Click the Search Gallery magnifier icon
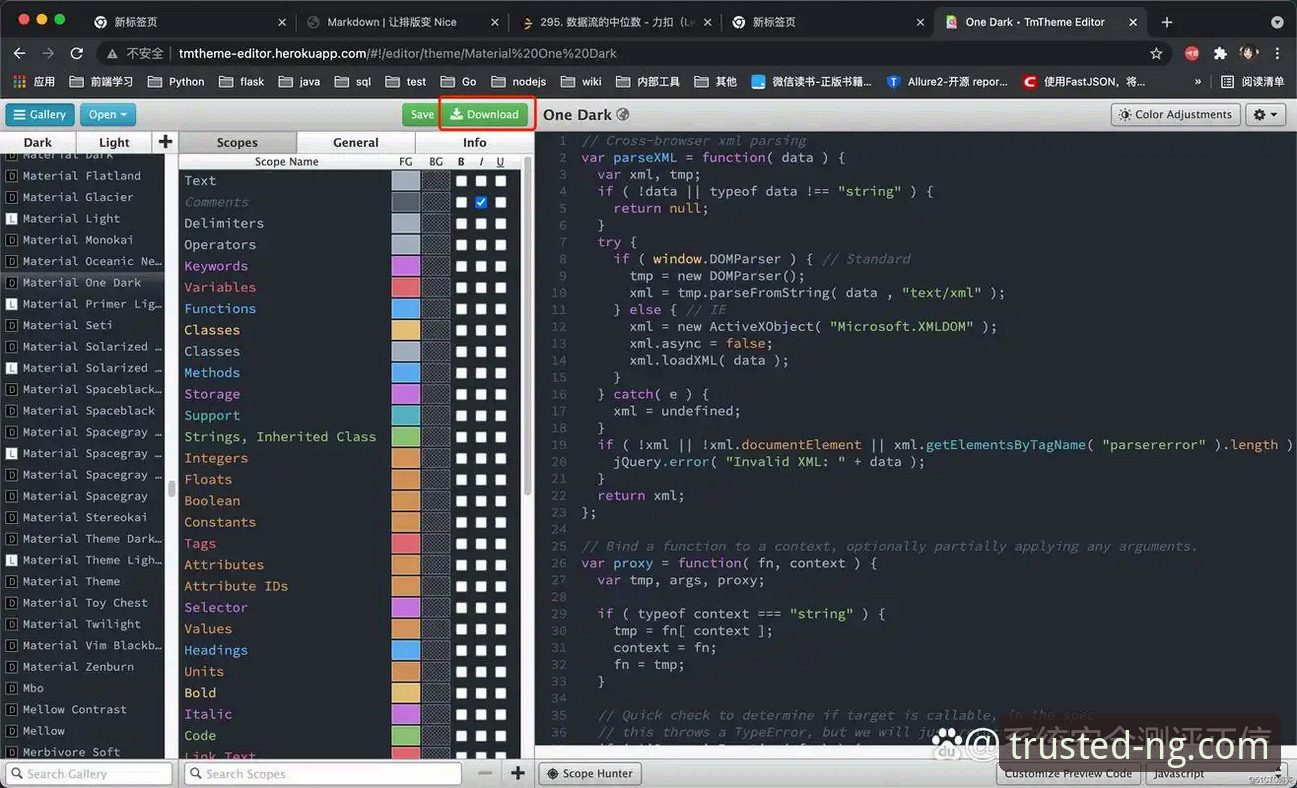 click(16, 773)
